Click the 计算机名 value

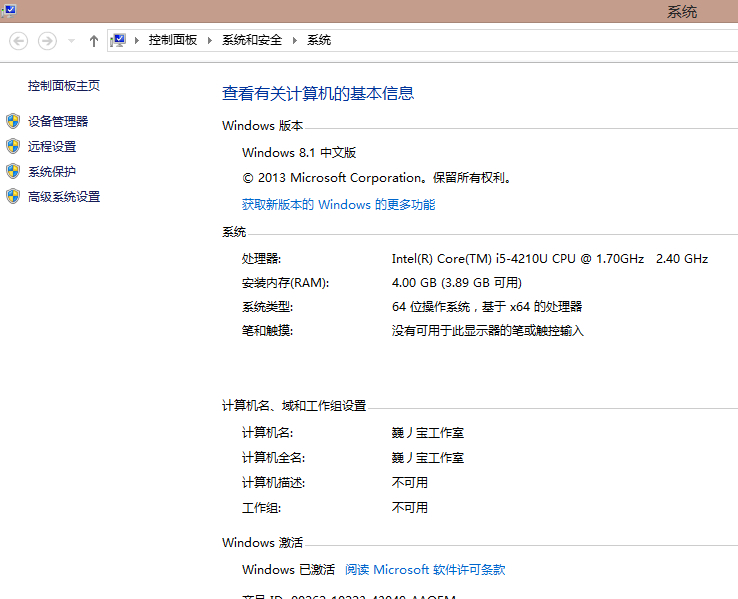click(x=428, y=433)
